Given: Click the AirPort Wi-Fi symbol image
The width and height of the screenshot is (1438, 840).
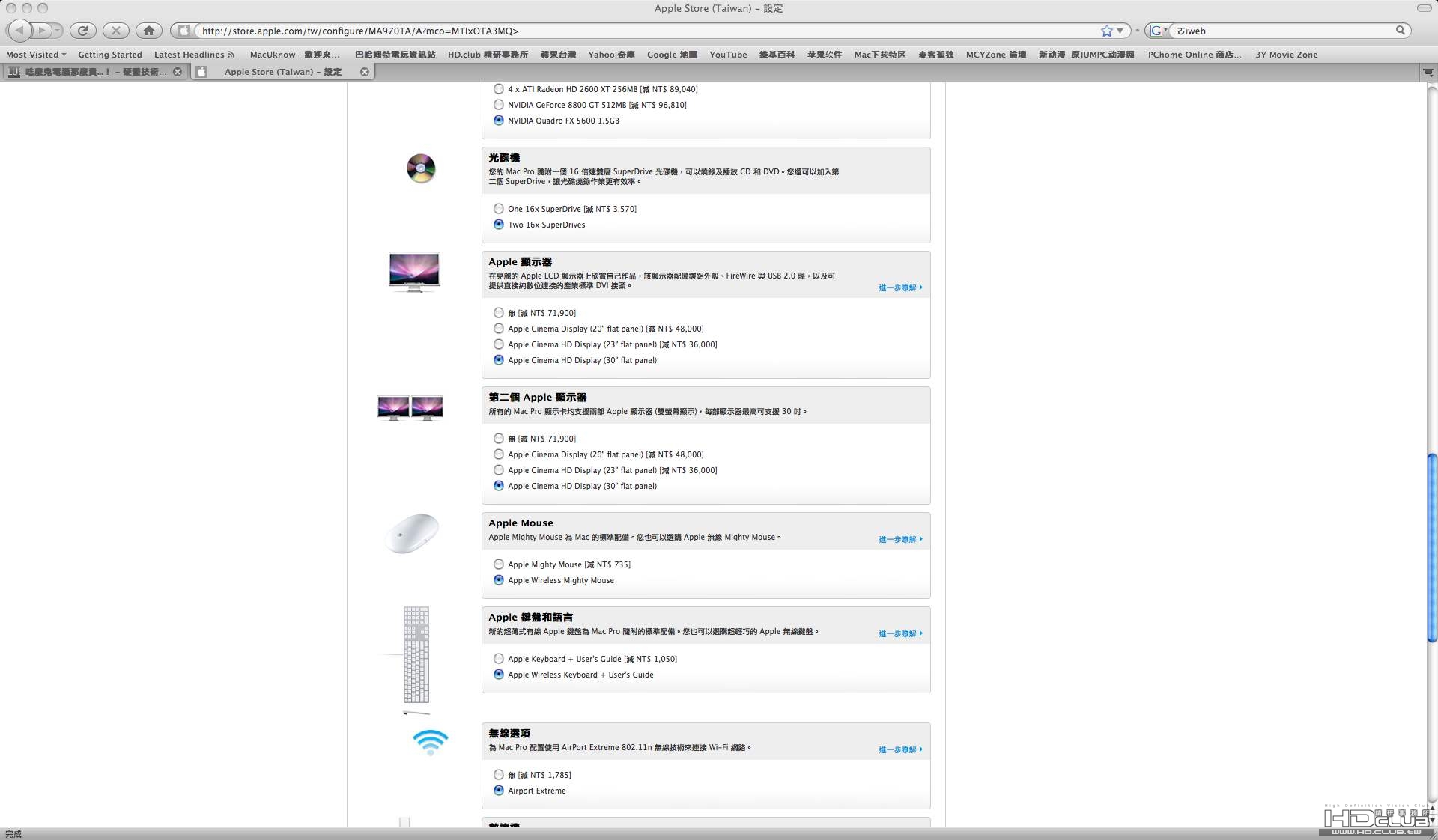Looking at the screenshot, I should click(430, 742).
